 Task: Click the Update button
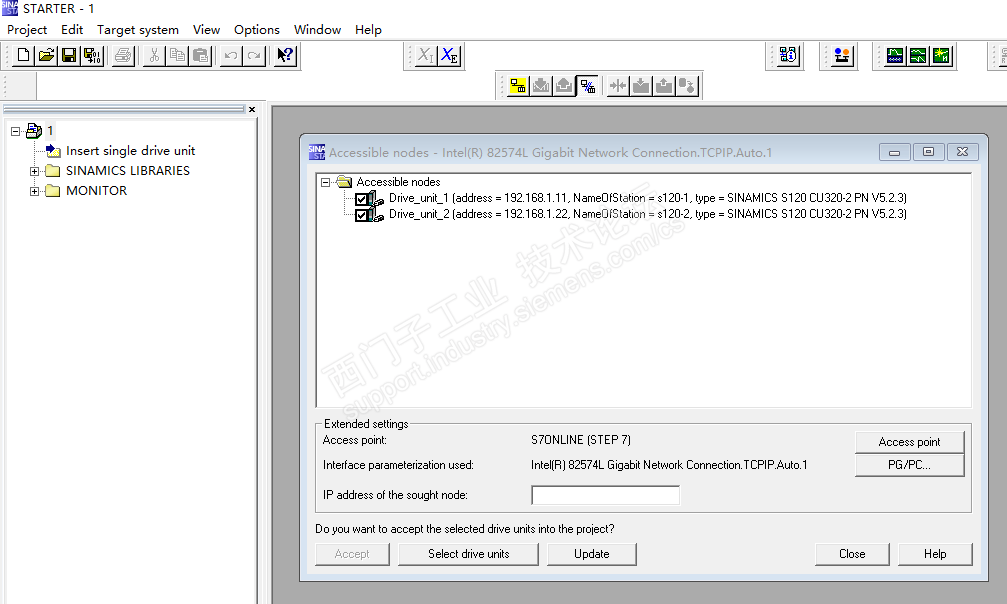pyautogui.click(x=591, y=554)
